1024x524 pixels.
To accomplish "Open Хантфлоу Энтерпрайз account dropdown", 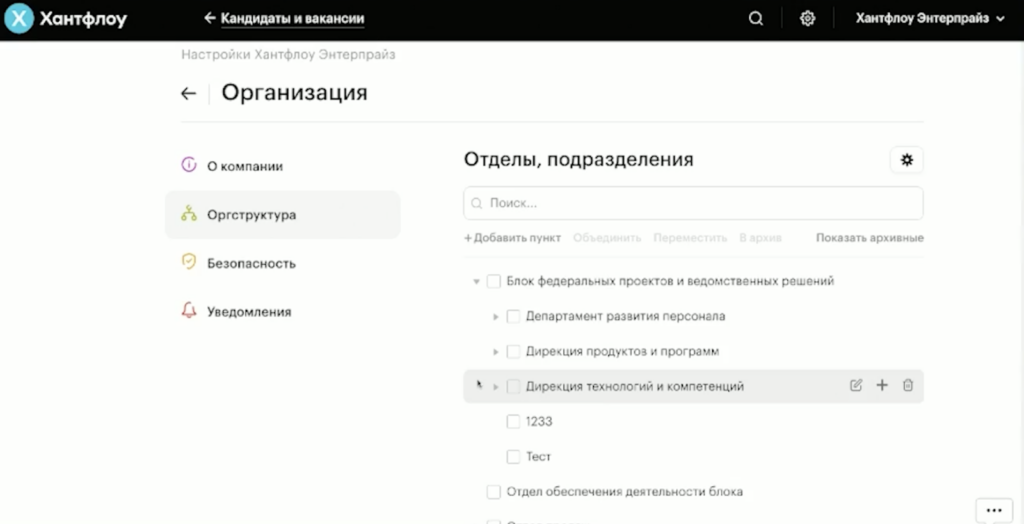I will coord(930,19).
